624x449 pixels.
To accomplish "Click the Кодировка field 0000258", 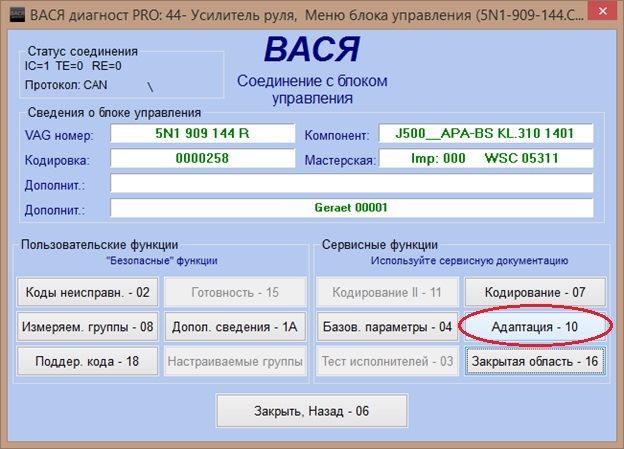I will (x=203, y=158).
